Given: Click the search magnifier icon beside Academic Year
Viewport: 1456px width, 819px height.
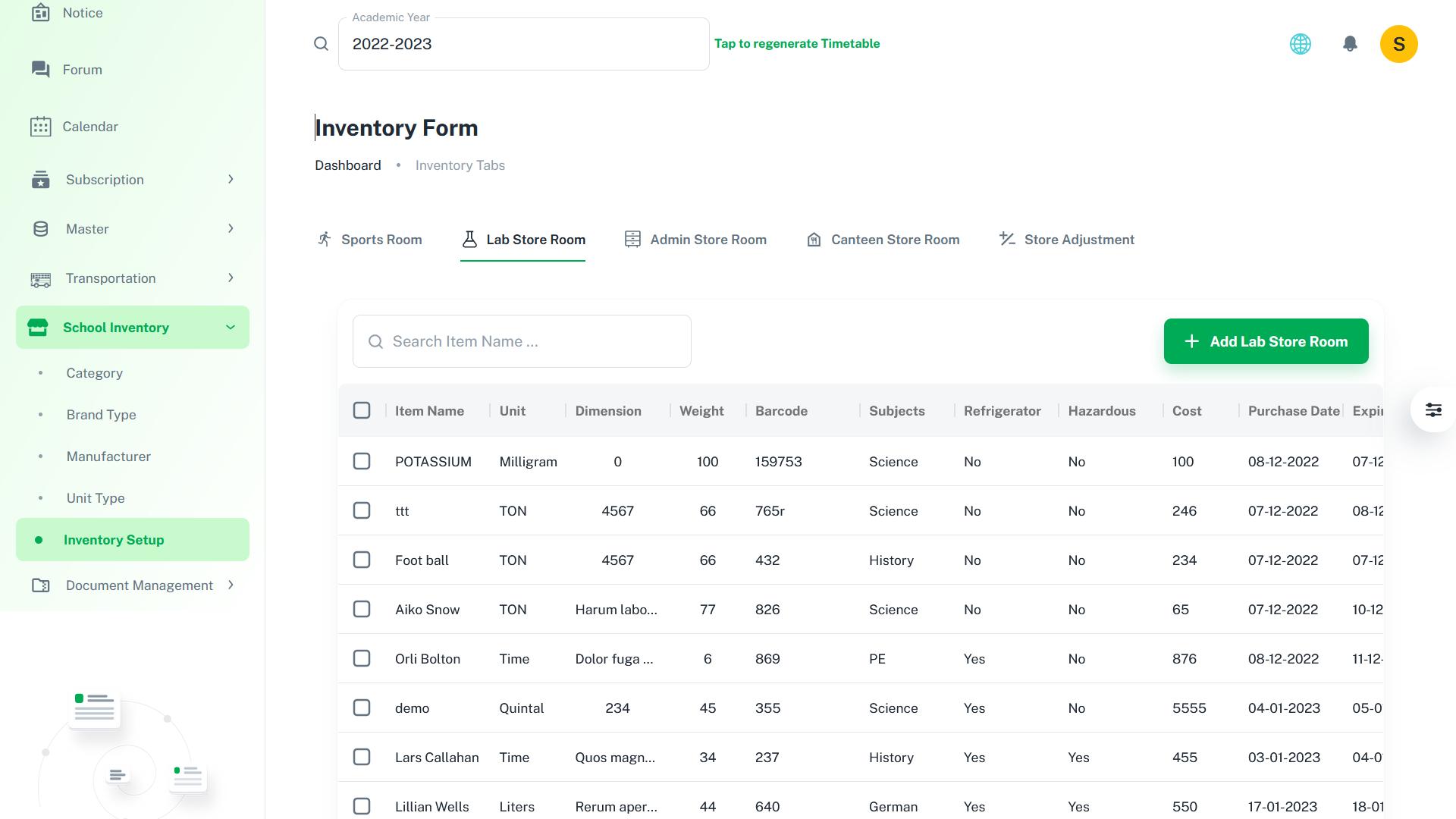Looking at the screenshot, I should [321, 44].
